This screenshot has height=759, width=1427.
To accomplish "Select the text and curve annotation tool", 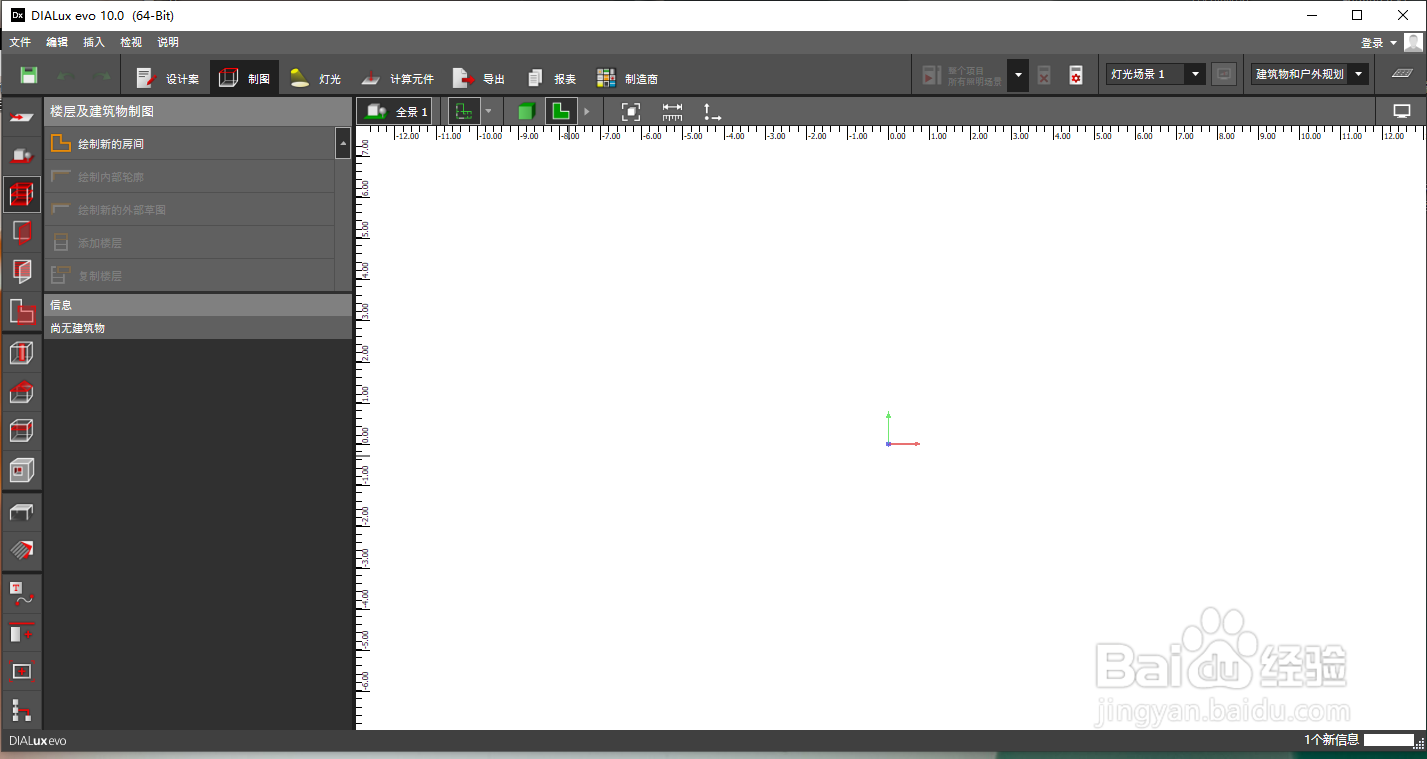I will coord(22,593).
